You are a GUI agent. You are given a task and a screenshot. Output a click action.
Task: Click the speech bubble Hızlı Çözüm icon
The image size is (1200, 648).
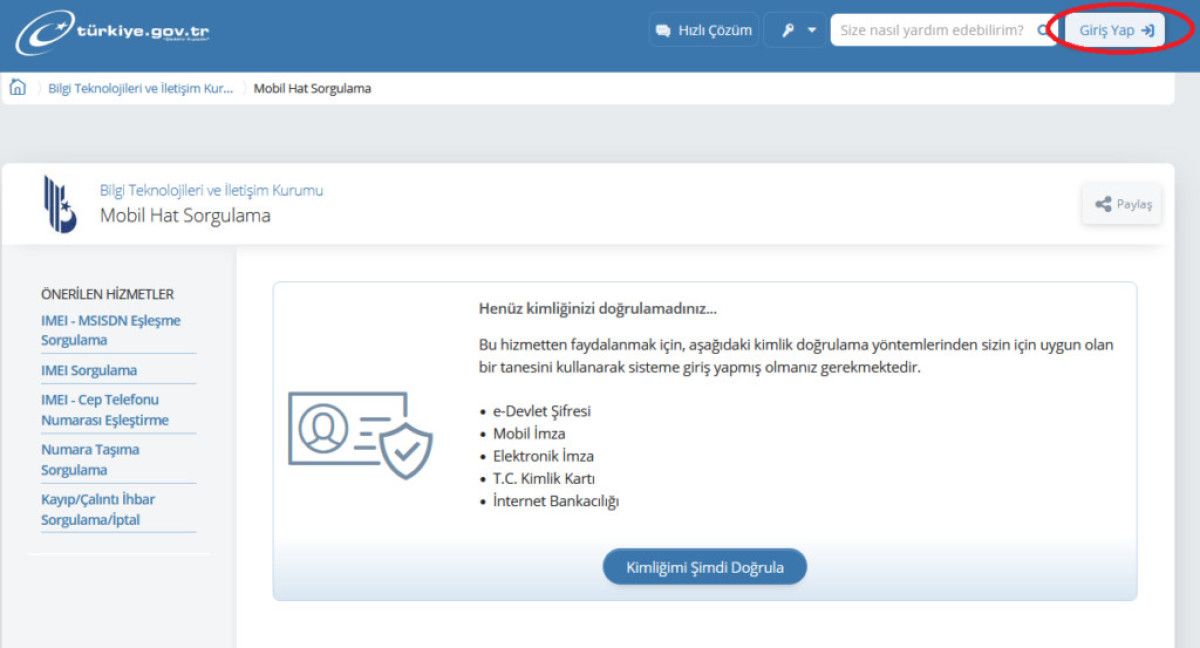[x=663, y=30]
